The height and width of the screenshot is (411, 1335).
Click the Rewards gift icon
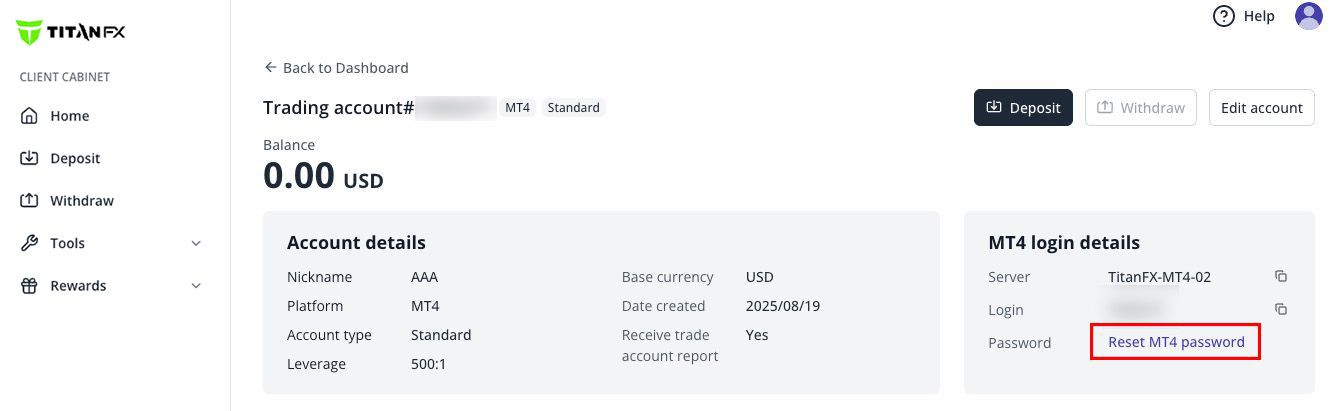pyautogui.click(x=30, y=286)
